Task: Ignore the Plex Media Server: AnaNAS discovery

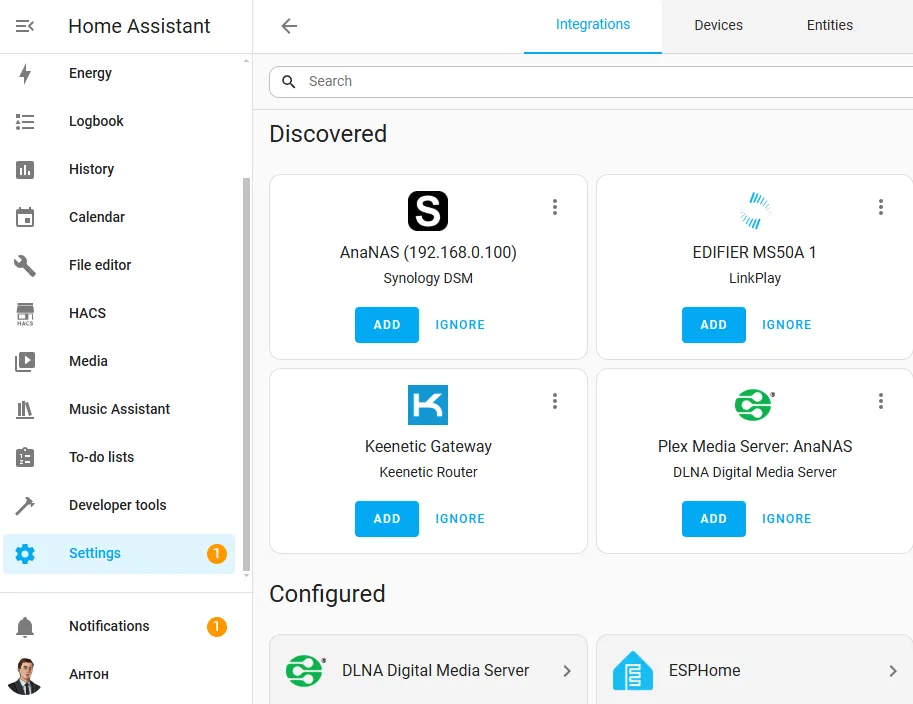Action: click(787, 519)
